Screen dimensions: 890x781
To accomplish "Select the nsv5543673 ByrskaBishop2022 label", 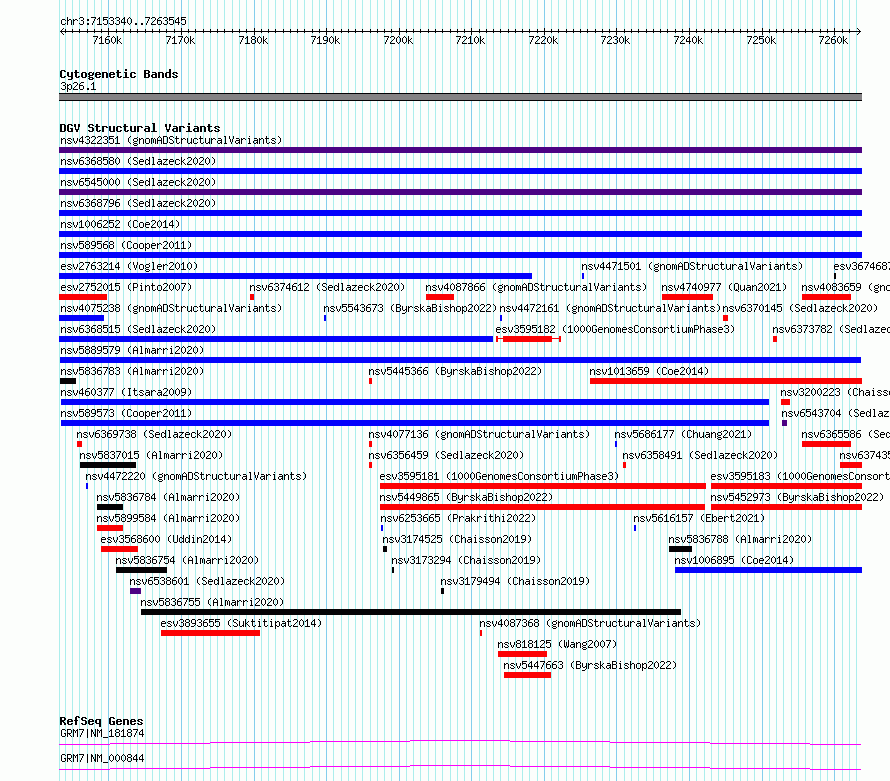I will click(410, 308).
